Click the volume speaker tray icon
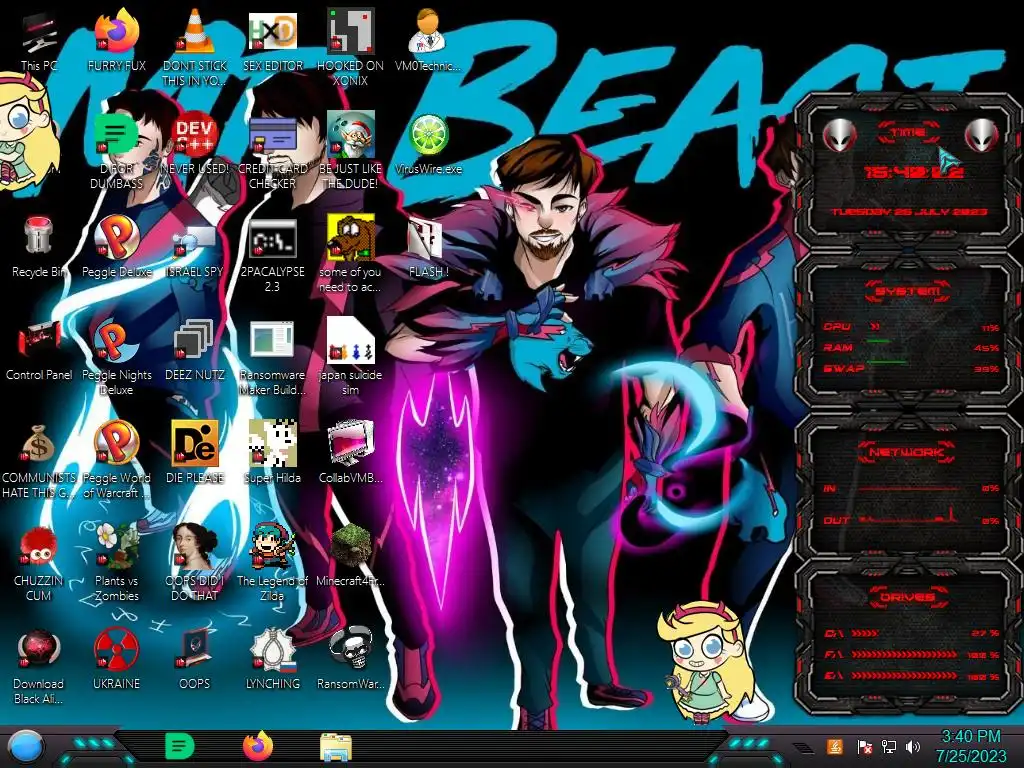1024x768 pixels. (913, 746)
